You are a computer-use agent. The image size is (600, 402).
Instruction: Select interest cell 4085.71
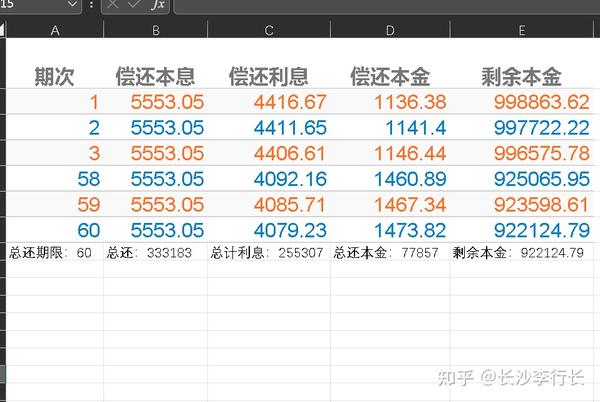[x=269, y=205]
